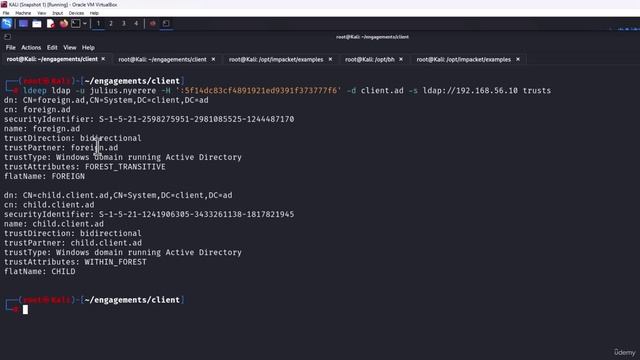Screen dimensions: 640x360
Task: Click the purple show-desktop panel icon
Action: click(23, 24)
